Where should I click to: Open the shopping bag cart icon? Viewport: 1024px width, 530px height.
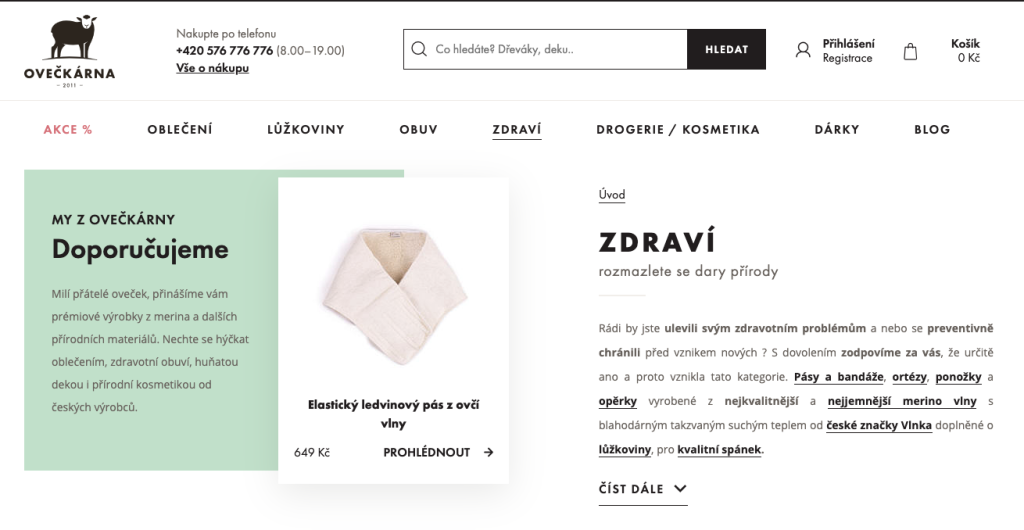click(910, 51)
